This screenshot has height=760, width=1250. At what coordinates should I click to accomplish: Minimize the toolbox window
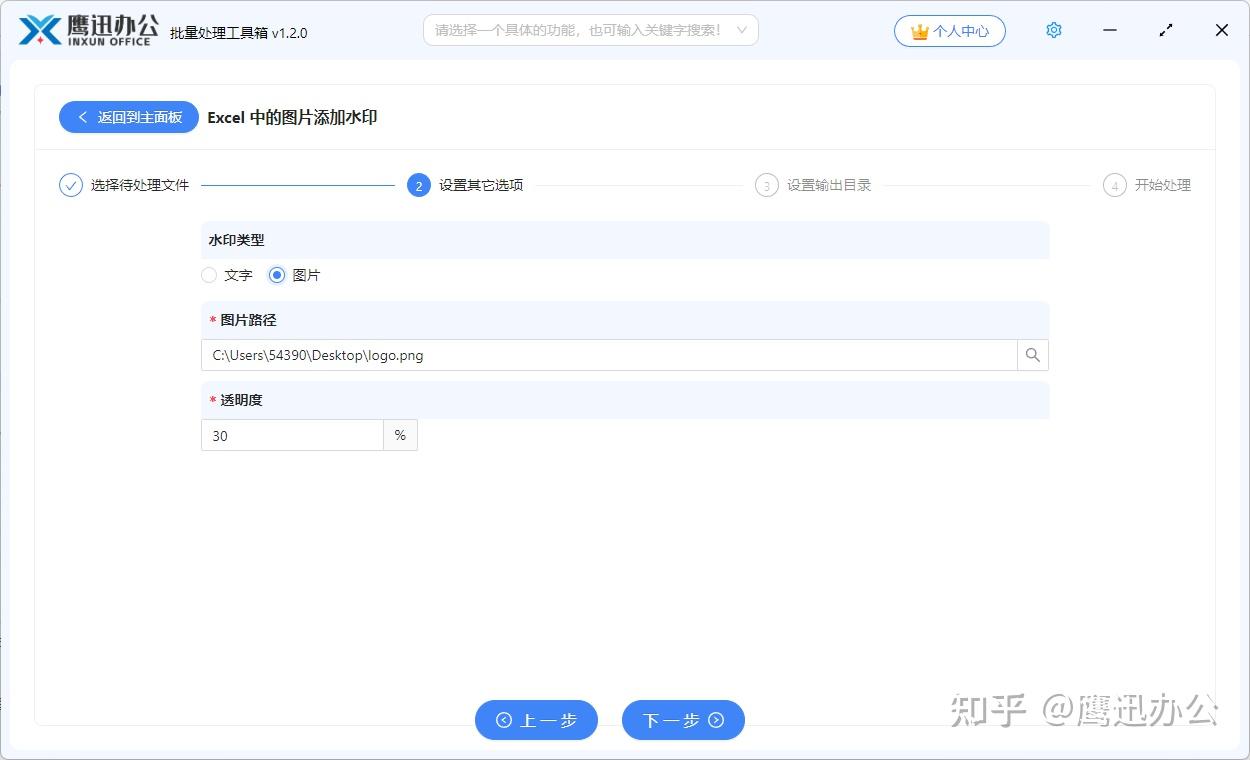point(1110,30)
